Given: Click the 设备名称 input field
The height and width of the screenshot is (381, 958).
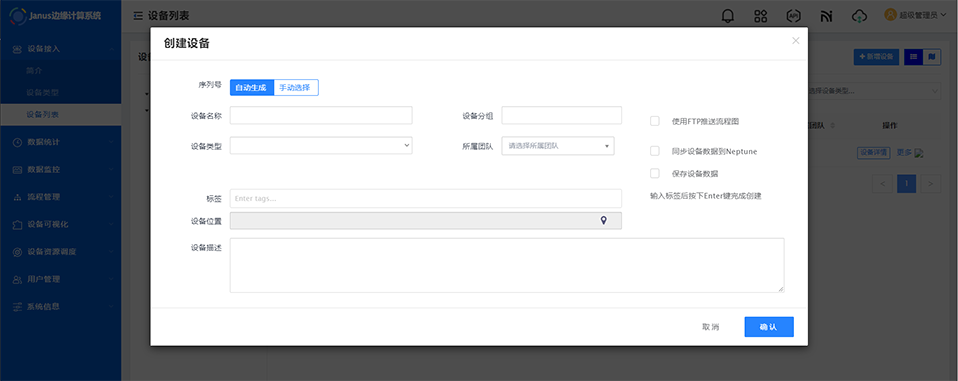Looking at the screenshot, I should pyautogui.click(x=321, y=115).
